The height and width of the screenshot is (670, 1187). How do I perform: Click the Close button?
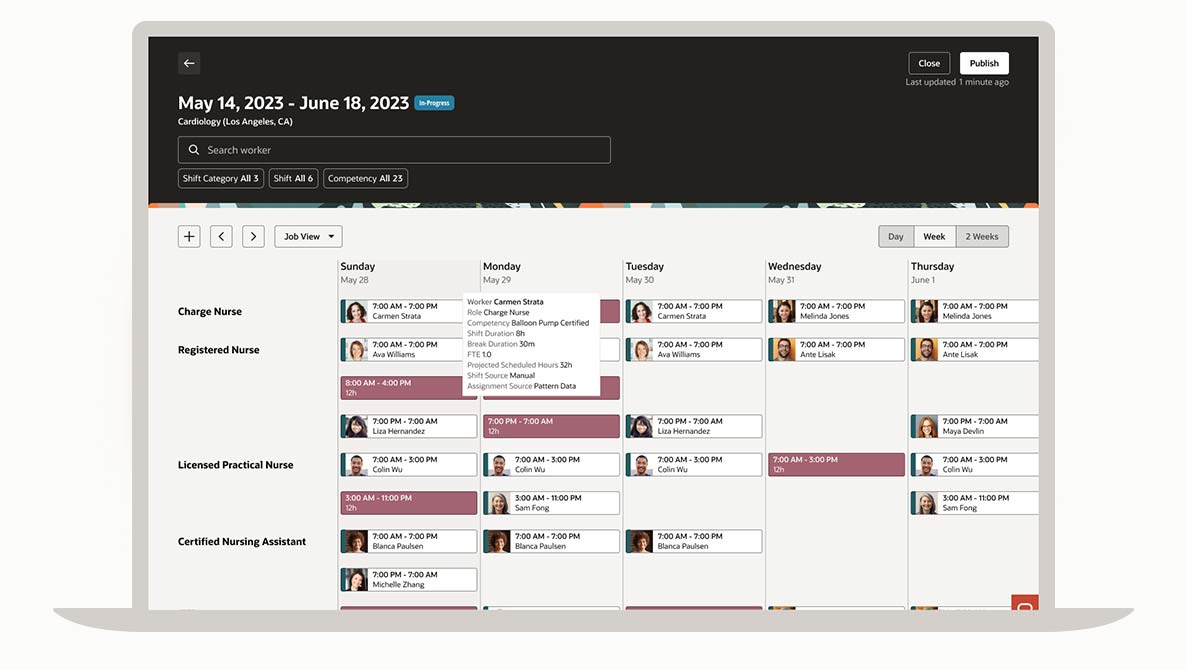click(x=929, y=63)
